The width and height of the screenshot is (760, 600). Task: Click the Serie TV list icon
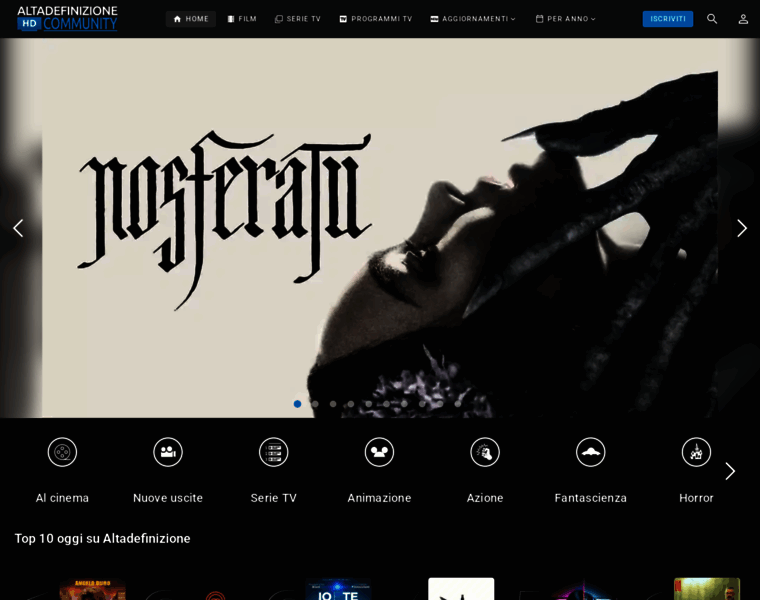273,452
